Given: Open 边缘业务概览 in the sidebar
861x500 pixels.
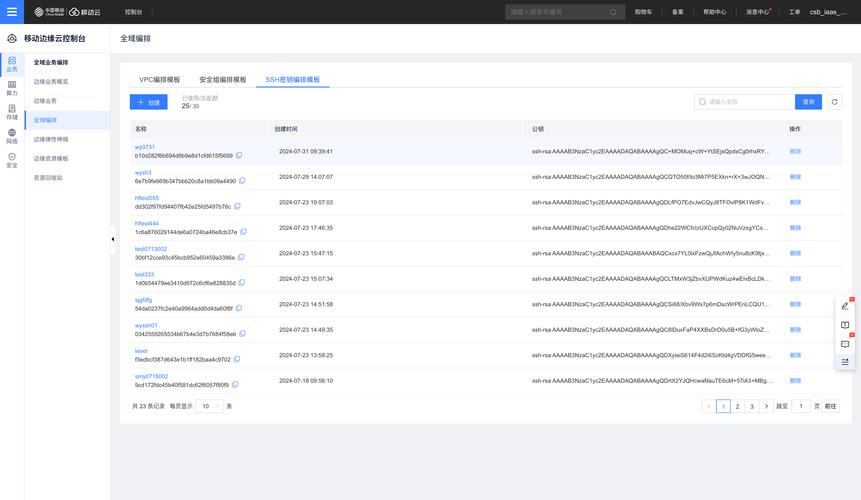Looking at the screenshot, I should click(51, 82).
